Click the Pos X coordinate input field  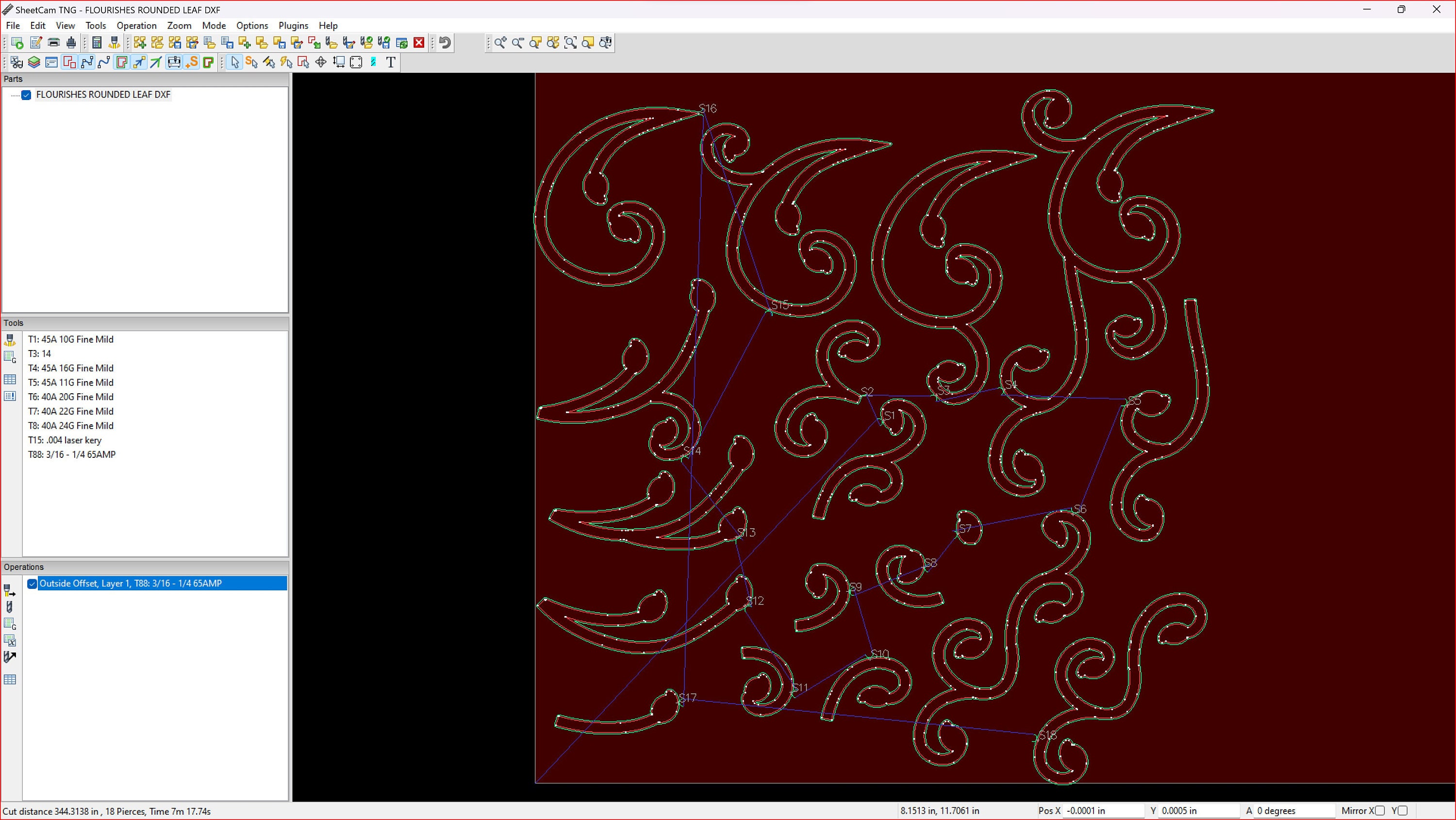click(x=1105, y=811)
